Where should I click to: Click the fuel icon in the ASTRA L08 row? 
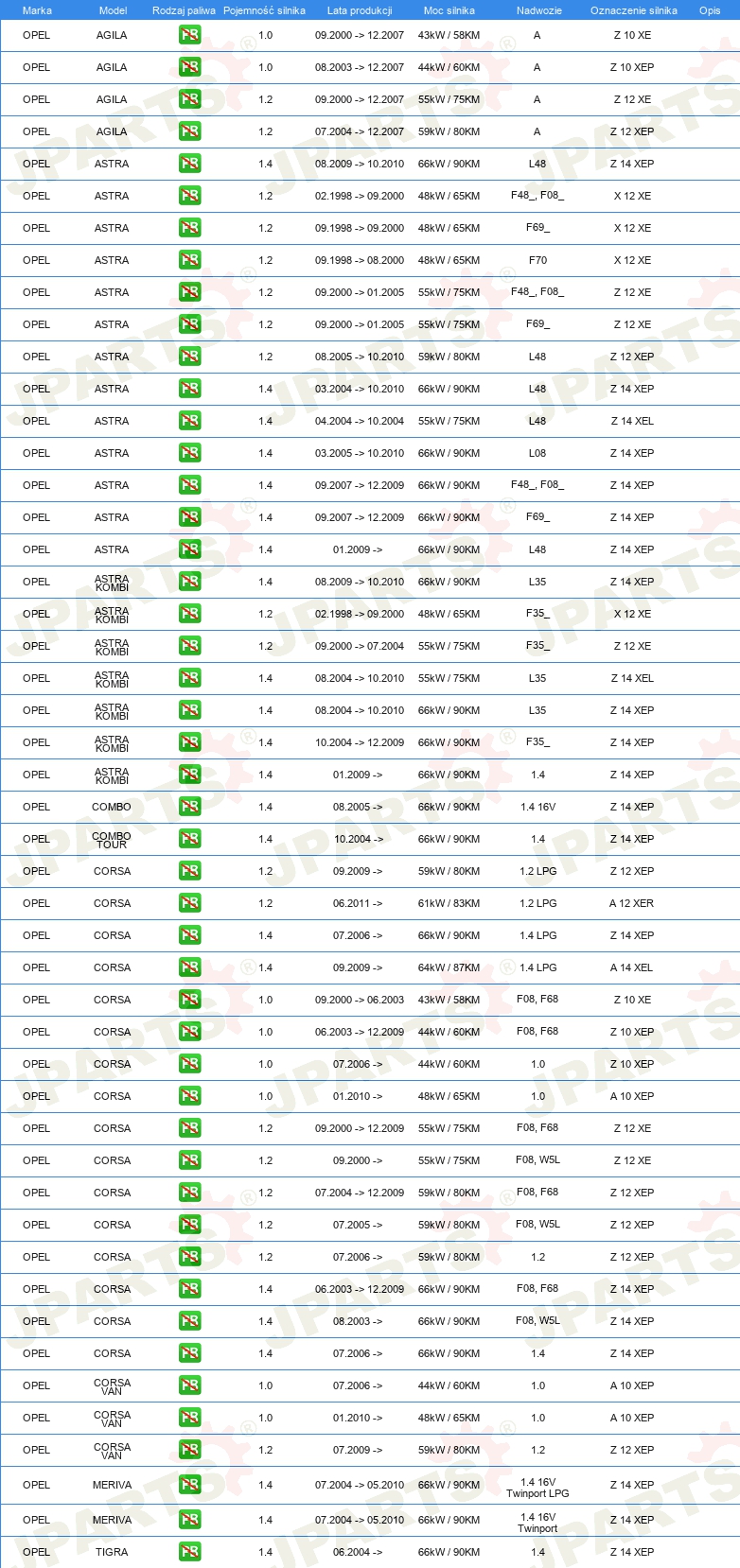tap(189, 453)
